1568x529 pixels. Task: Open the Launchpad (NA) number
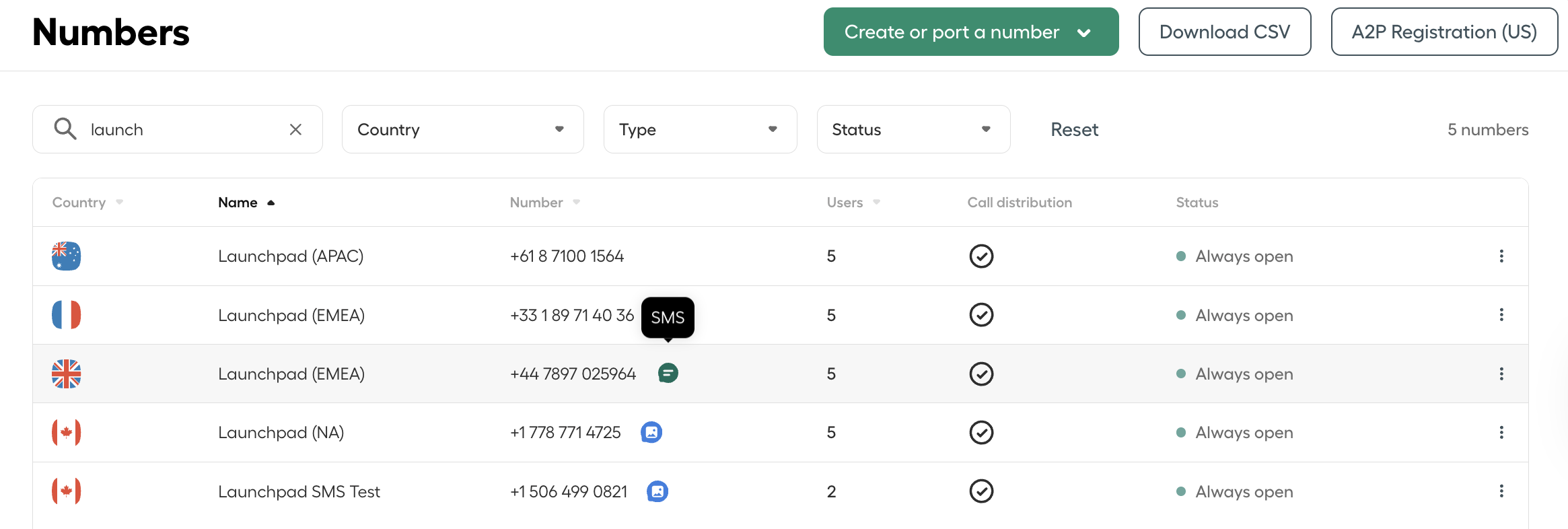coord(281,432)
